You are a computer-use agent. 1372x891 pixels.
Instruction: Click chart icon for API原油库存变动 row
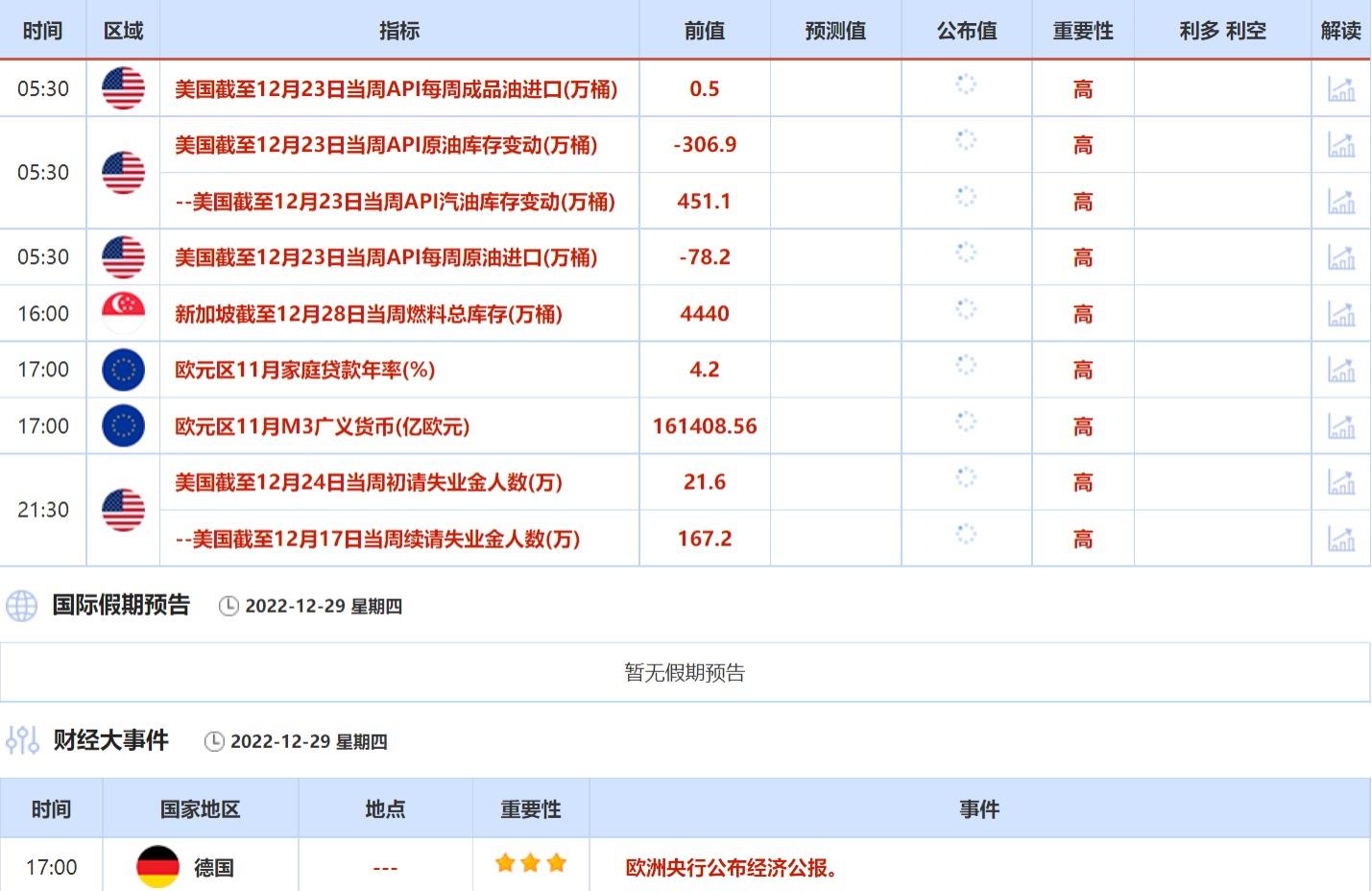click(1340, 145)
